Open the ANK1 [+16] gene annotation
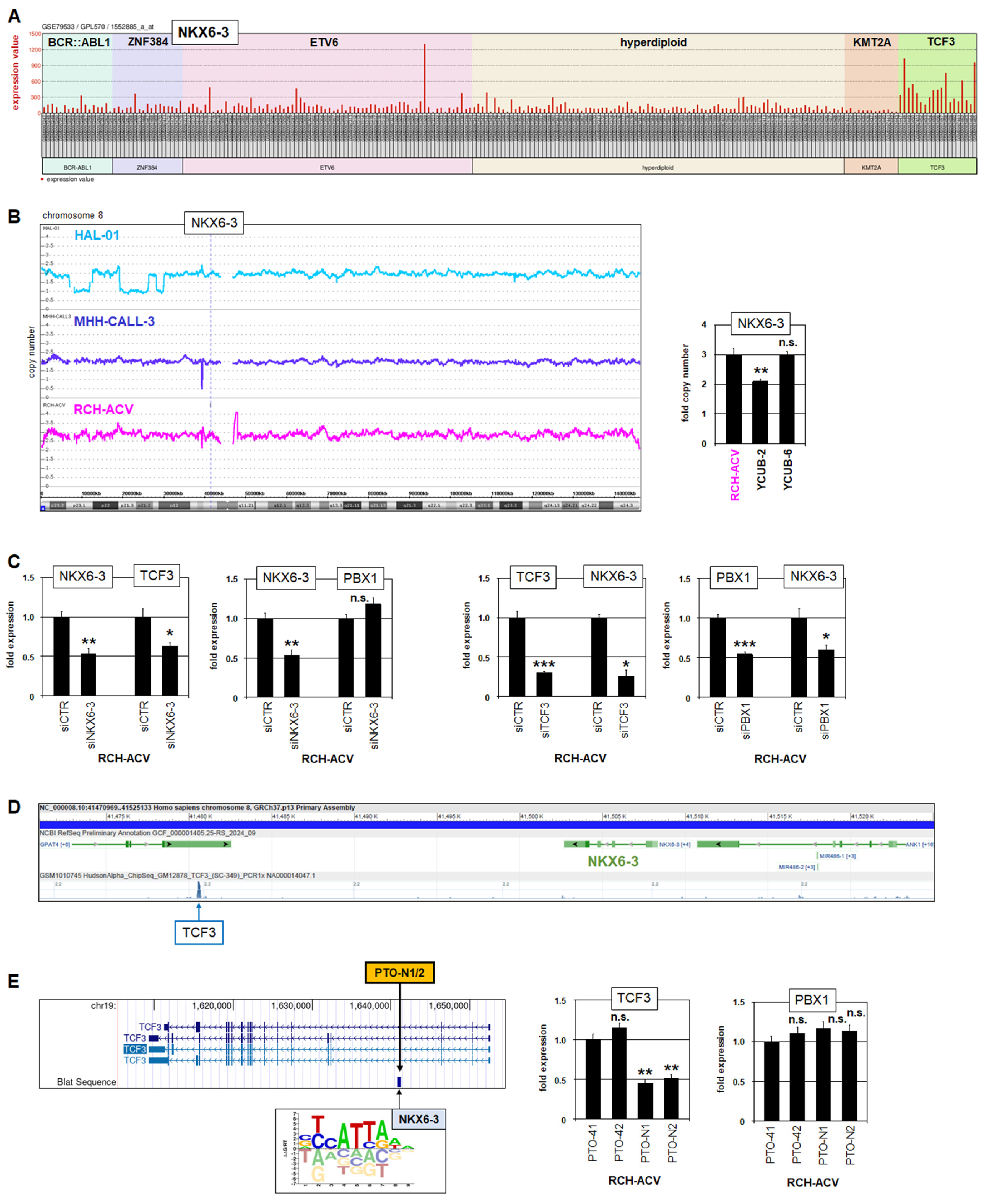This screenshot has height=1204, width=985. [919, 844]
